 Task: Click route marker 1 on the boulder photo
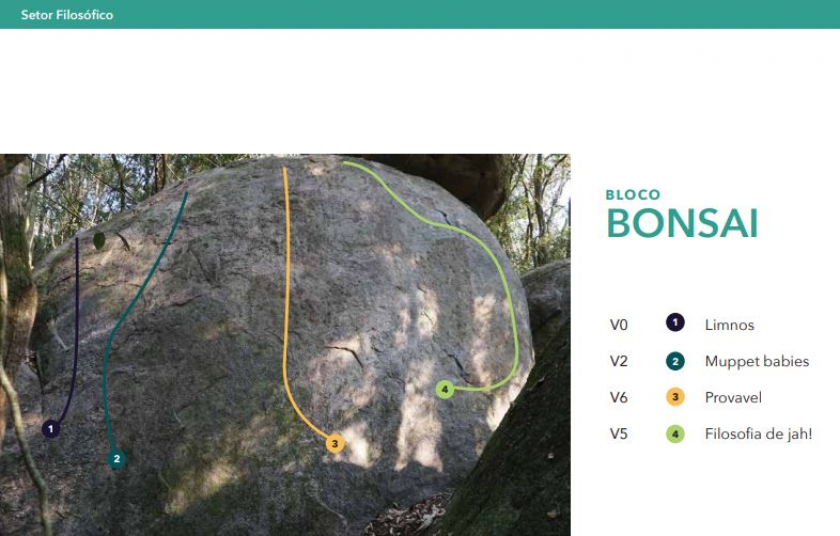click(x=51, y=429)
